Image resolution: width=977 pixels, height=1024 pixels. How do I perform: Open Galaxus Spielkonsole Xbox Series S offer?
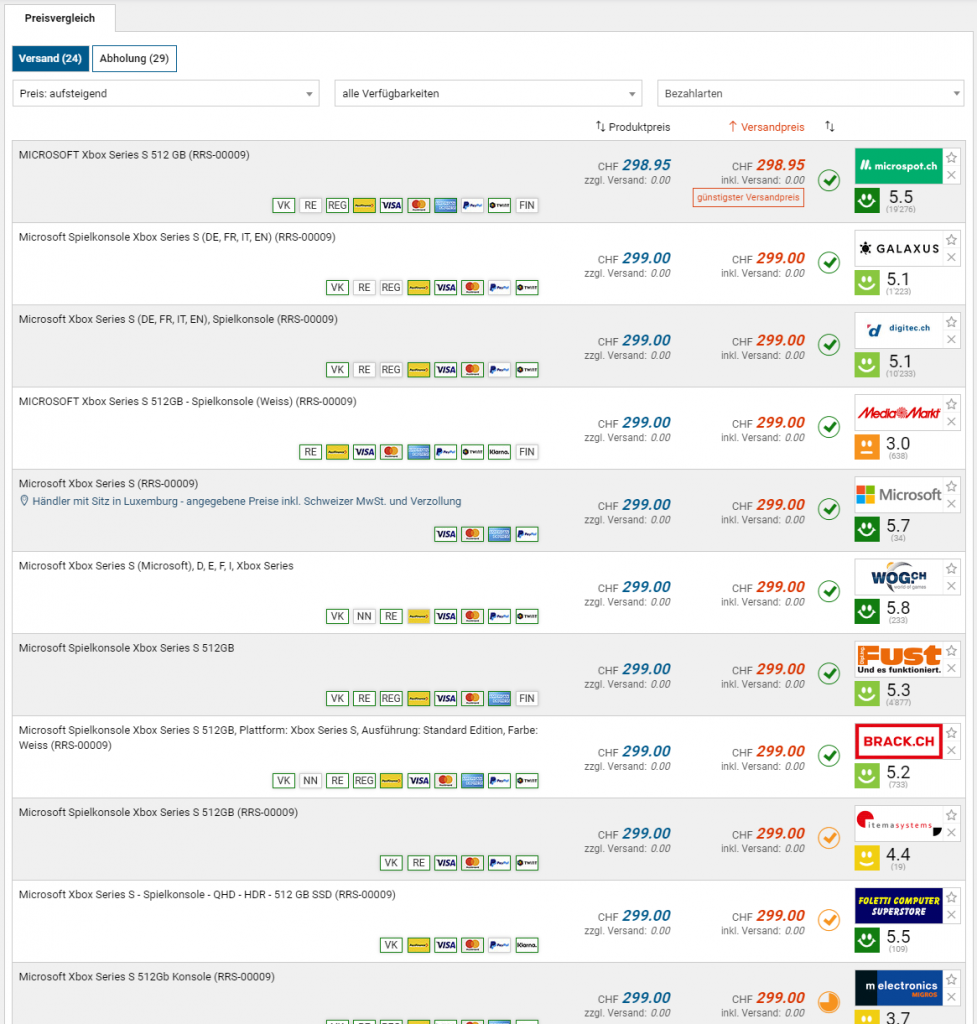(x=177, y=237)
